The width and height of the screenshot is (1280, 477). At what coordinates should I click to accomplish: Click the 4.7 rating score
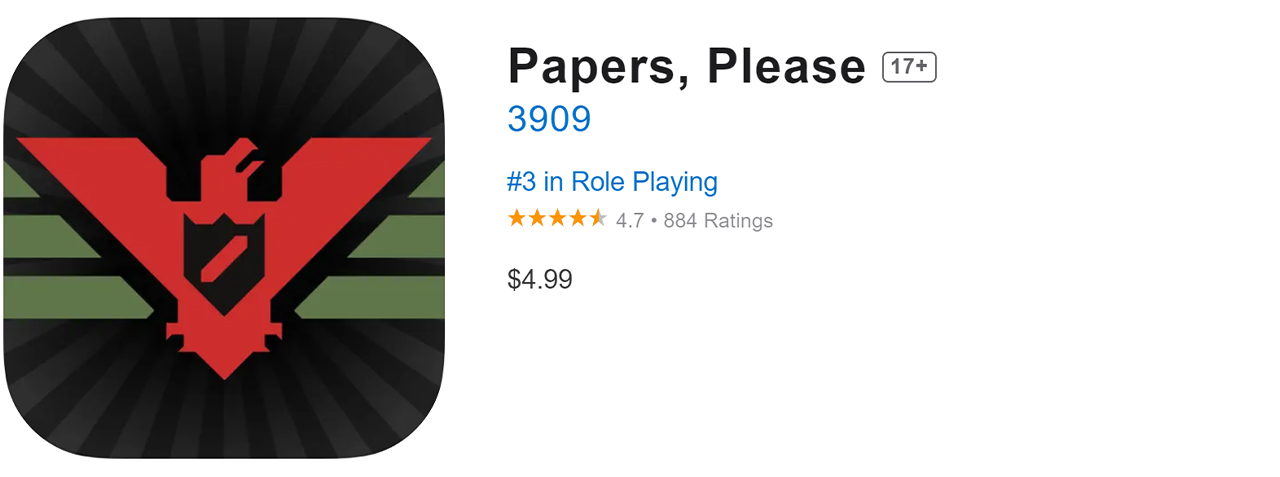tap(630, 220)
